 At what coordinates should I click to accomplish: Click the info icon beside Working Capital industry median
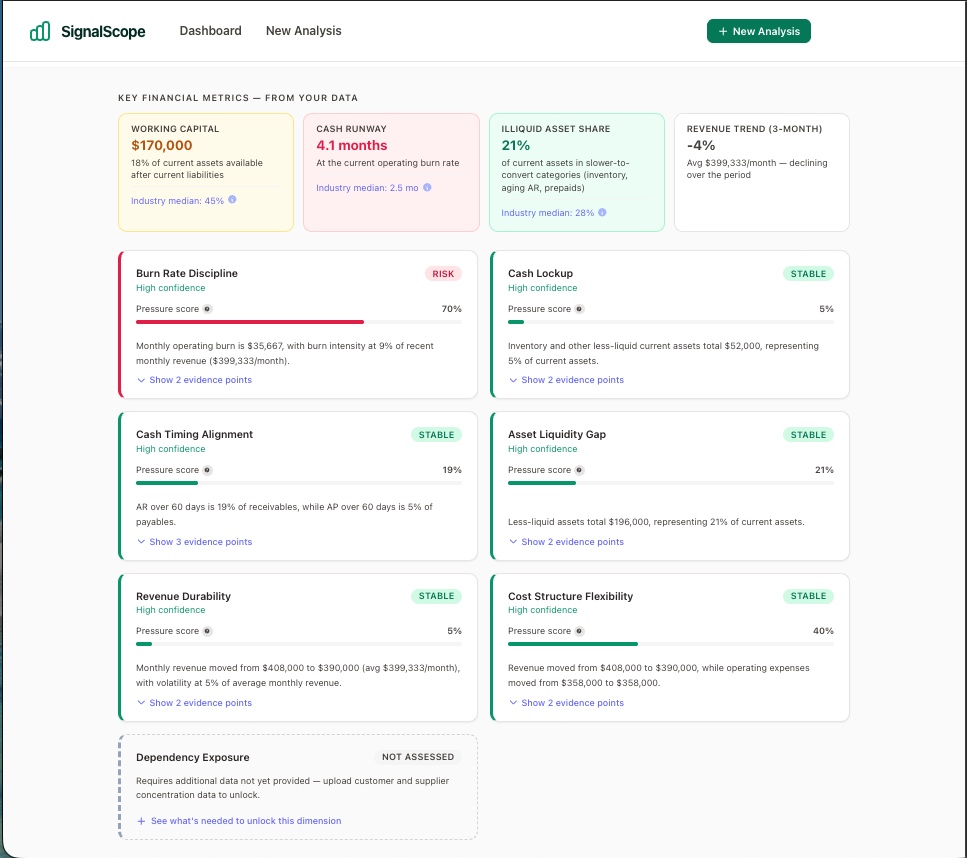(x=232, y=200)
